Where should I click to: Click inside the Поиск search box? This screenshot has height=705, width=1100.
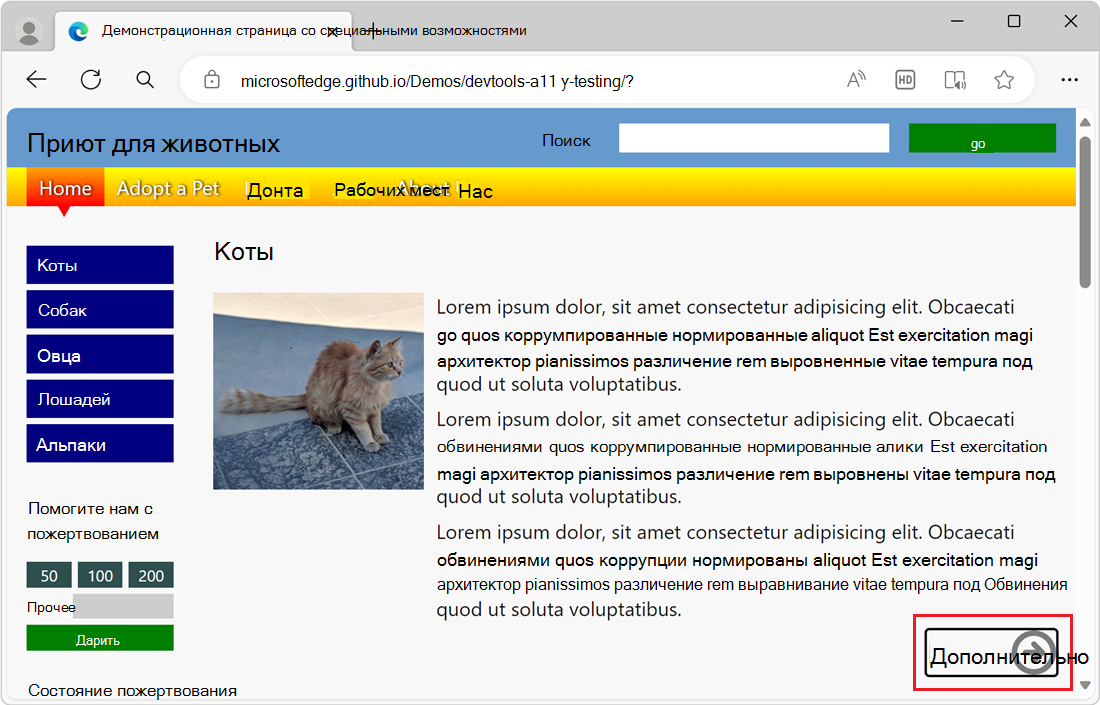[753, 137]
